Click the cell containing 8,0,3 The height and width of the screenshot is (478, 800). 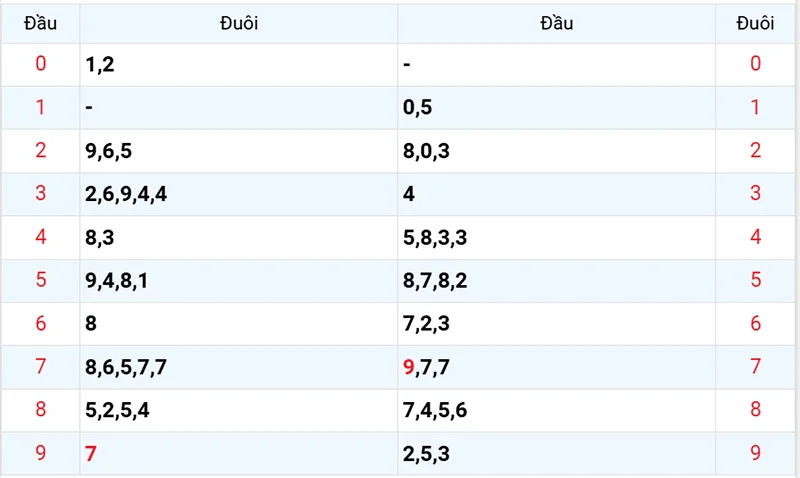click(x=426, y=151)
